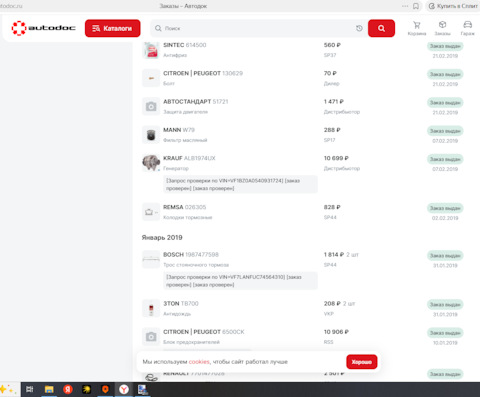Open the SINTEC 614500 antifreeze thumbnail
480x397 pixels.
151,50
